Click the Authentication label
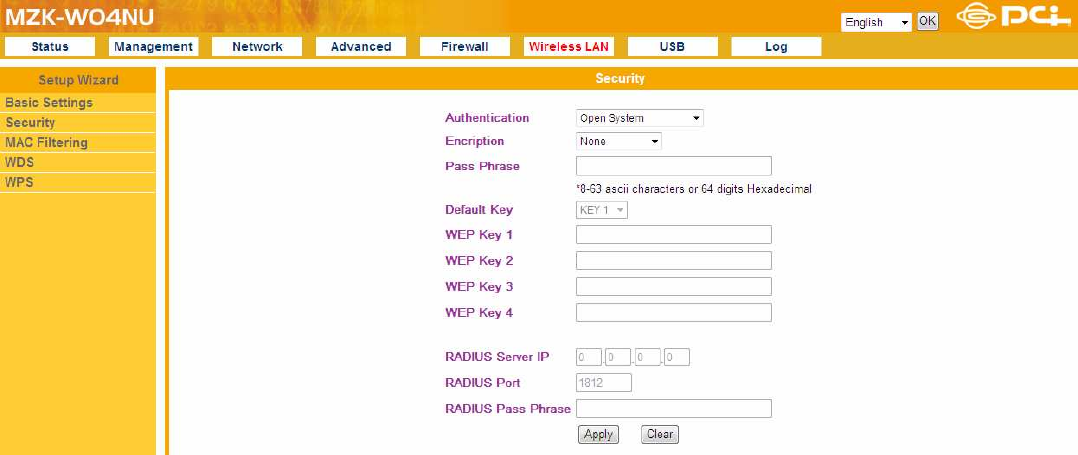This screenshot has width=1078, height=455. coord(487,118)
